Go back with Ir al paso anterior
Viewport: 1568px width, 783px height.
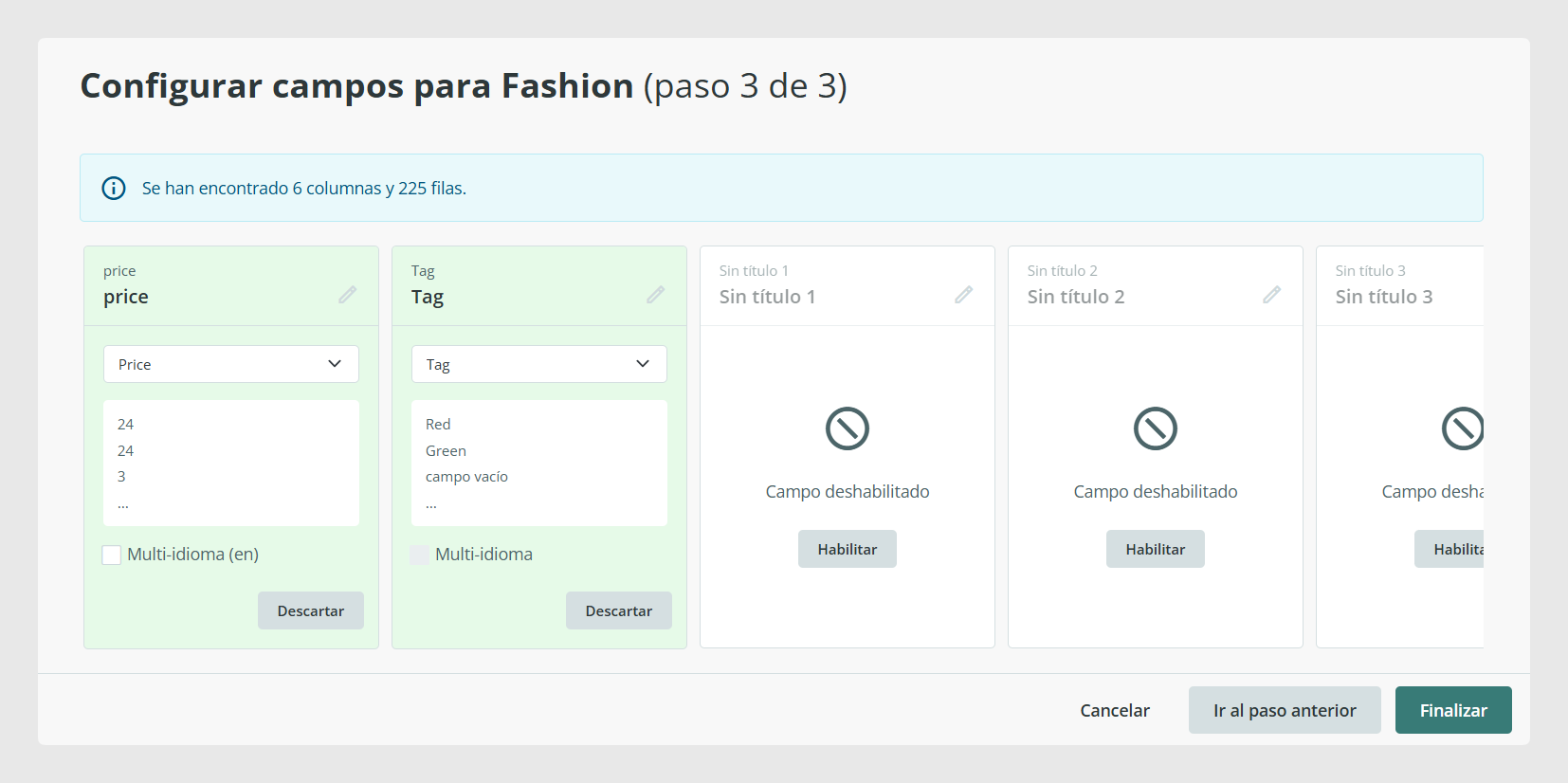pos(1285,710)
